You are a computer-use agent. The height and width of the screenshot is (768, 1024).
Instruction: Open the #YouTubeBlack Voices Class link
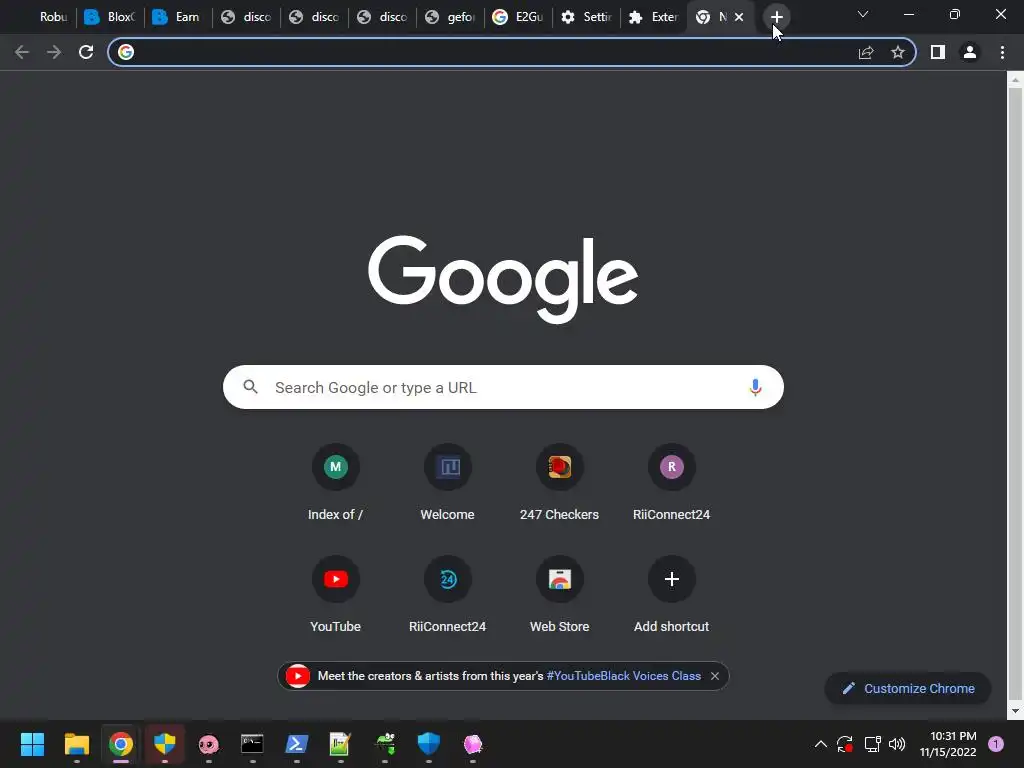624,676
